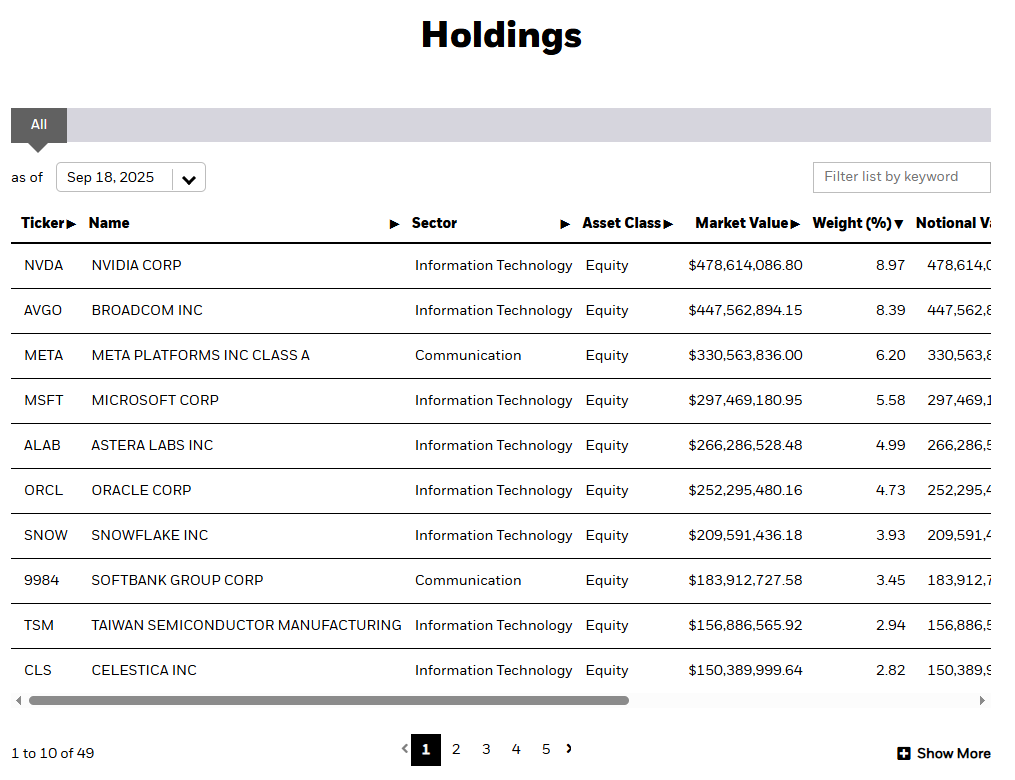Click the Notional Value column header
Viewport: 1015px width, 780px height.
(x=953, y=223)
